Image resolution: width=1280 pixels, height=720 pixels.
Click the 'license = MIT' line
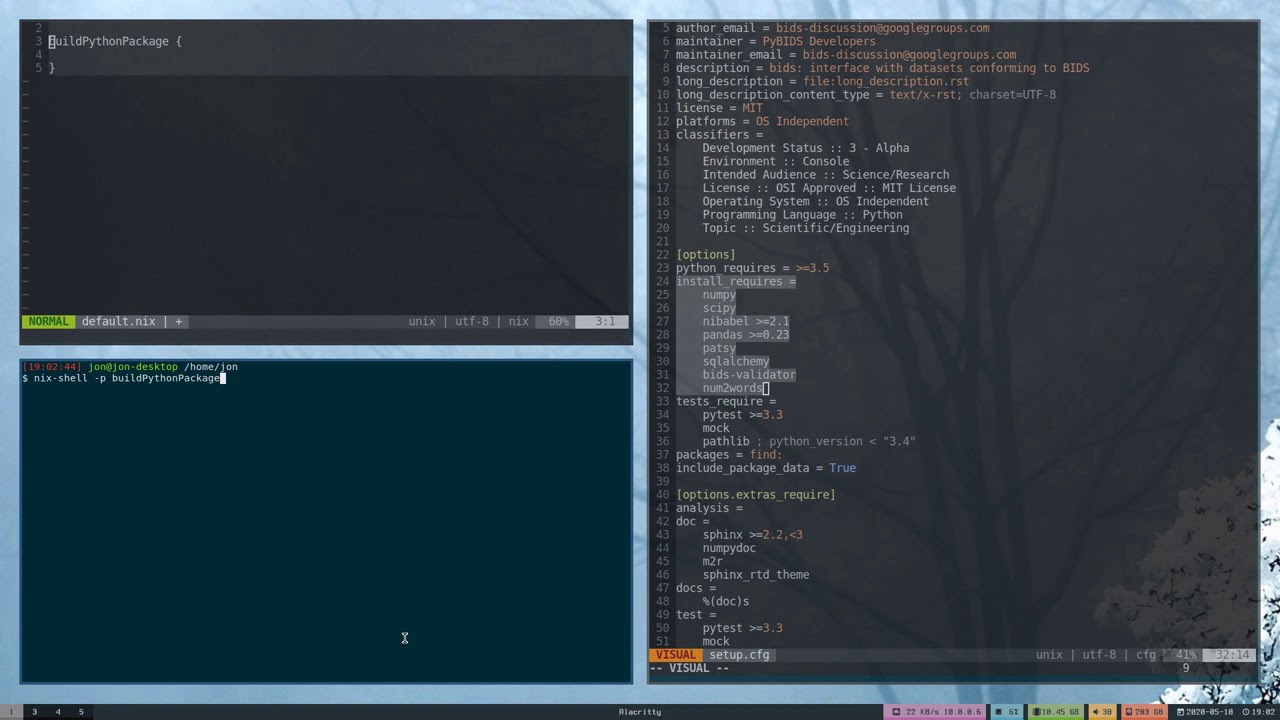[x=719, y=108]
